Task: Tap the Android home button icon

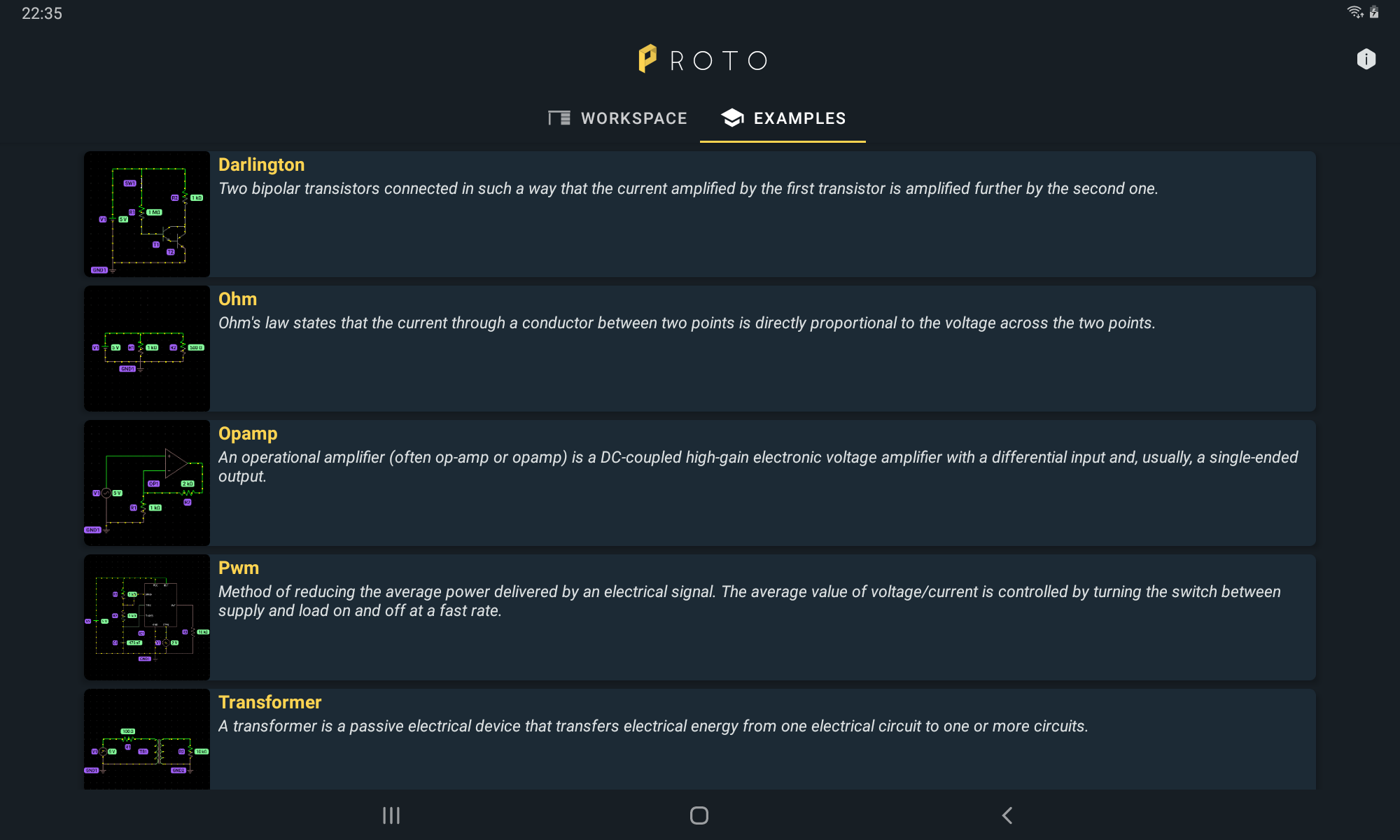Action: point(699,815)
